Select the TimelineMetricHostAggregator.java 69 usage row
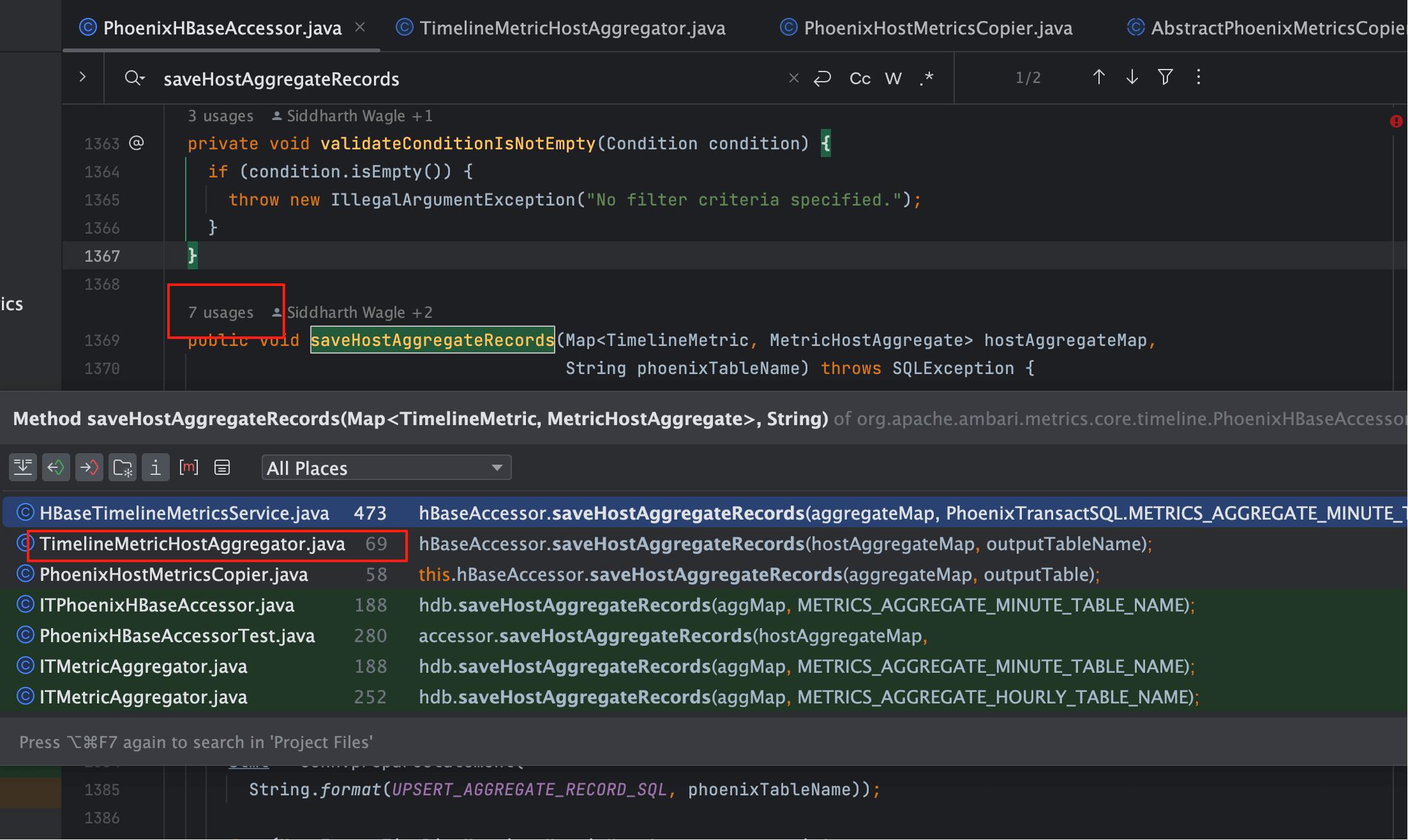The width and height of the screenshot is (1408, 840). coord(703,544)
